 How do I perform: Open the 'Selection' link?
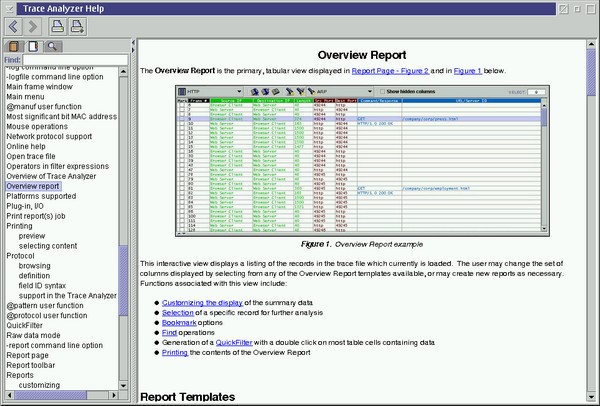pos(178,313)
